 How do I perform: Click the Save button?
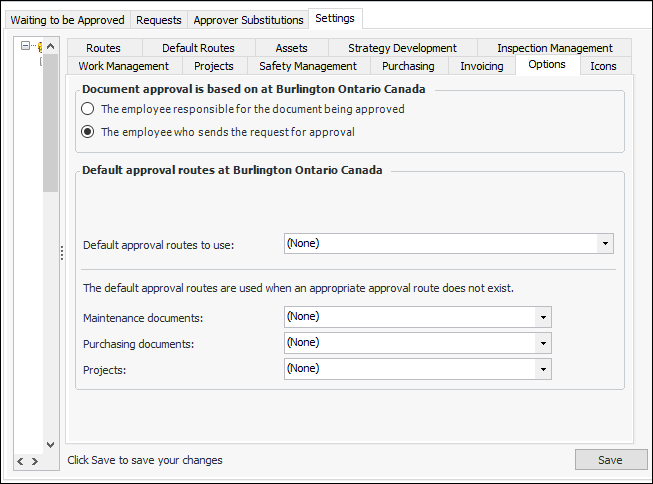[610, 460]
